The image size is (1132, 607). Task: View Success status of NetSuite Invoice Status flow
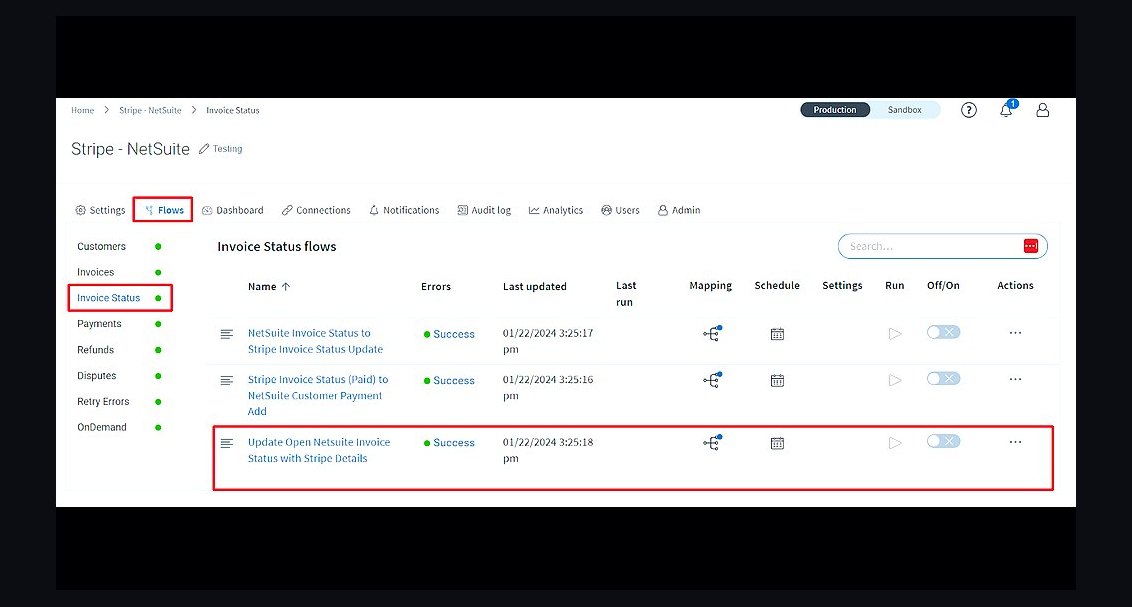tap(449, 334)
